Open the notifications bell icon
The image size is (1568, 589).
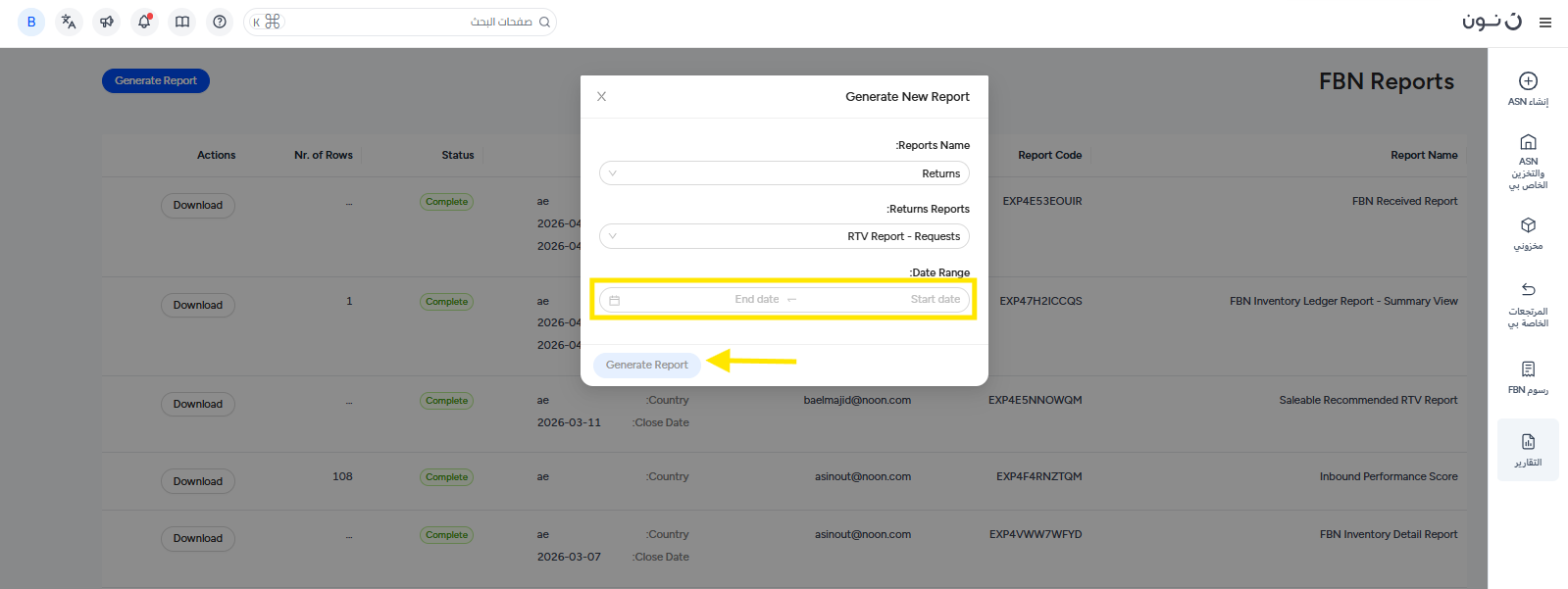click(144, 22)
